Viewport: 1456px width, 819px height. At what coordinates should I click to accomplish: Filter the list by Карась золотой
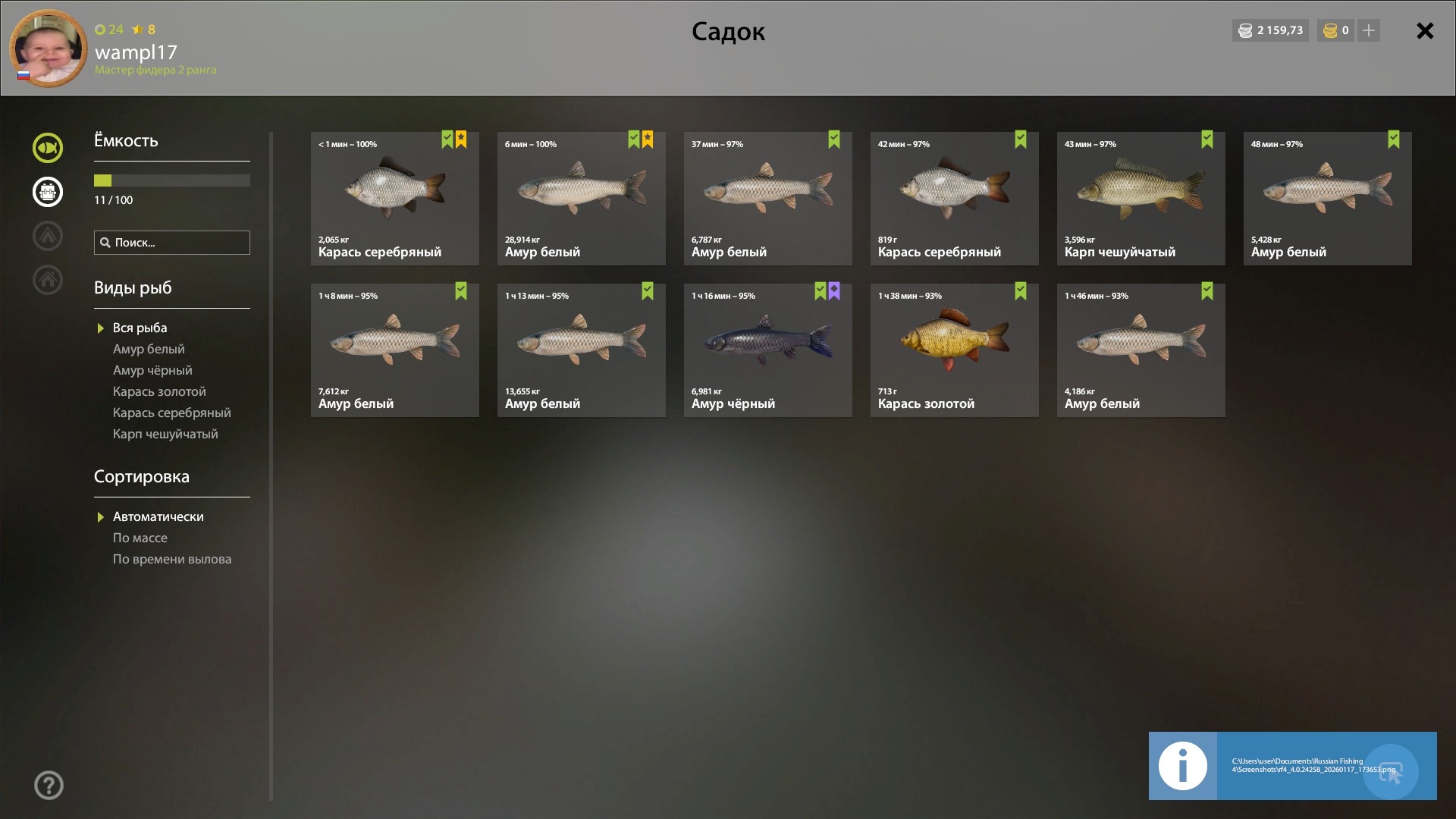pyautogui.click(x=159, y=391)
